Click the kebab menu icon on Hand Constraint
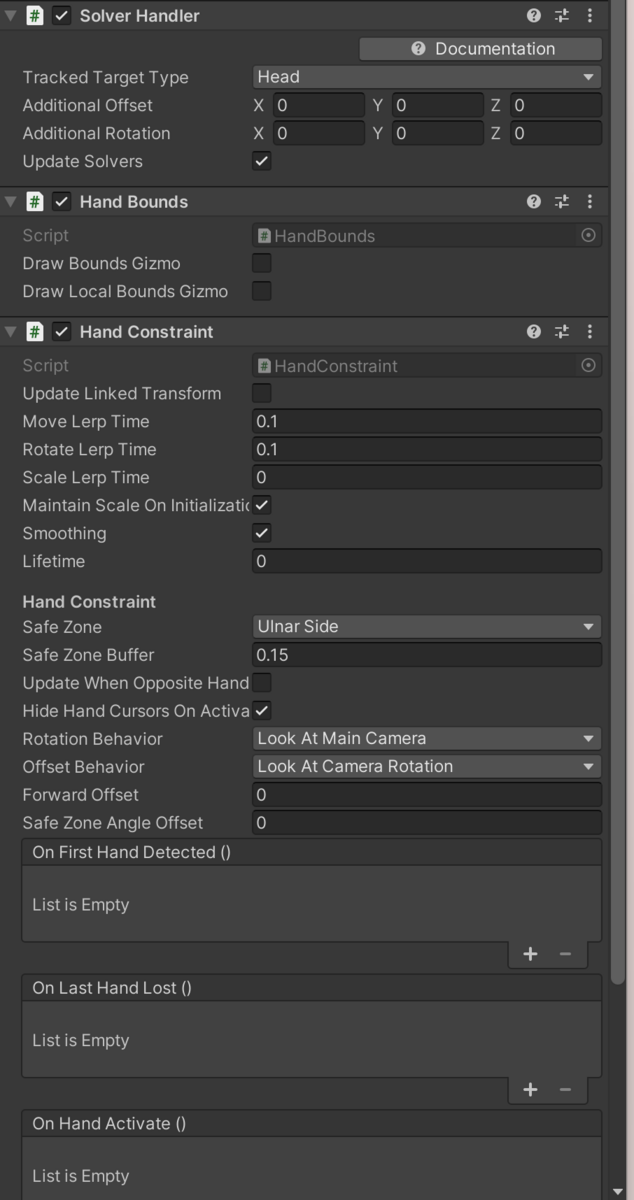This screenshot has height=1200, width=634. point(590,331)
